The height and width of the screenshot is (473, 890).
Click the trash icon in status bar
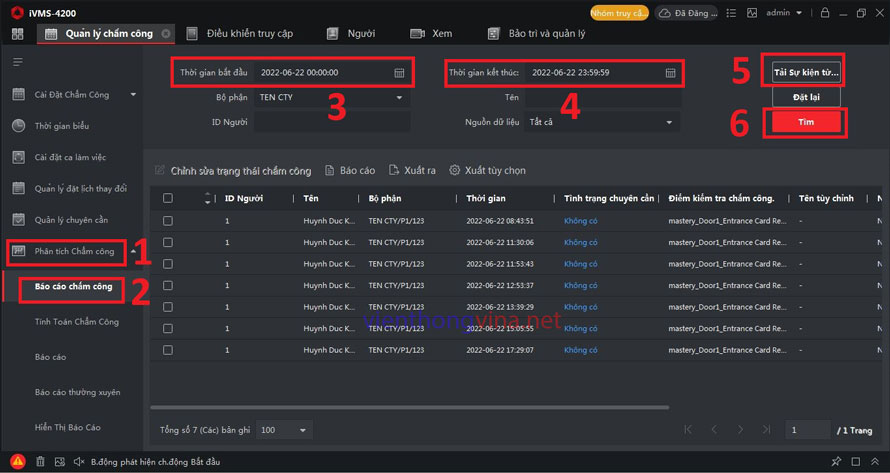click(41, 462)
